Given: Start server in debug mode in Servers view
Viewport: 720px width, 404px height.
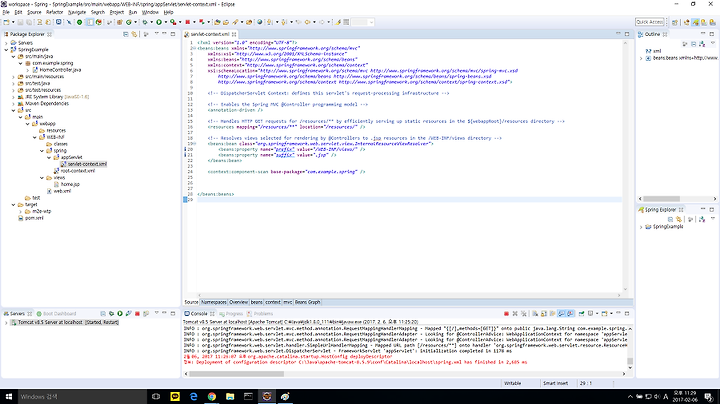Looking at the screenshot, I should [111, 314].
